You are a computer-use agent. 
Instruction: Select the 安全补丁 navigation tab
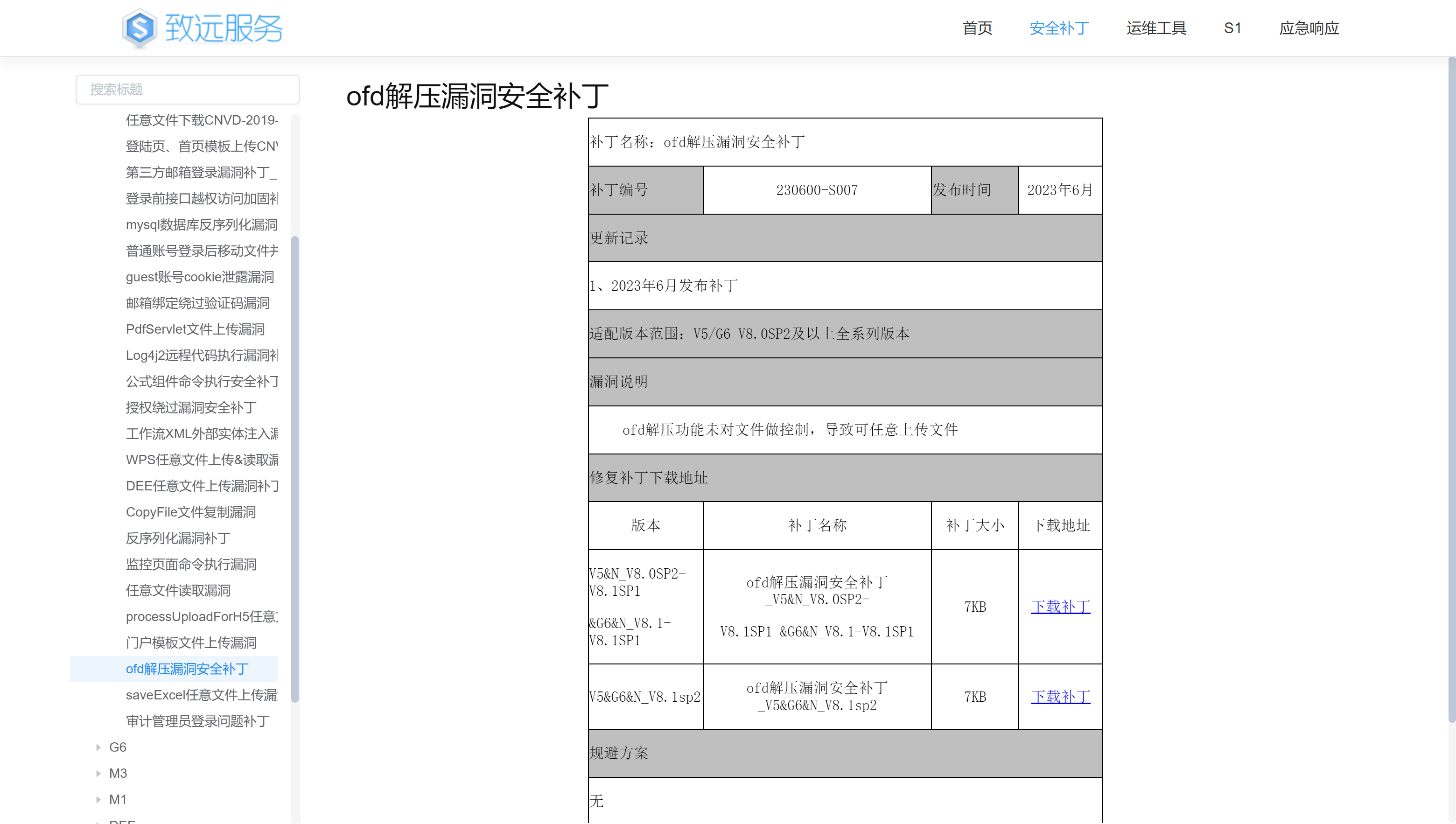pos(1059,28)
